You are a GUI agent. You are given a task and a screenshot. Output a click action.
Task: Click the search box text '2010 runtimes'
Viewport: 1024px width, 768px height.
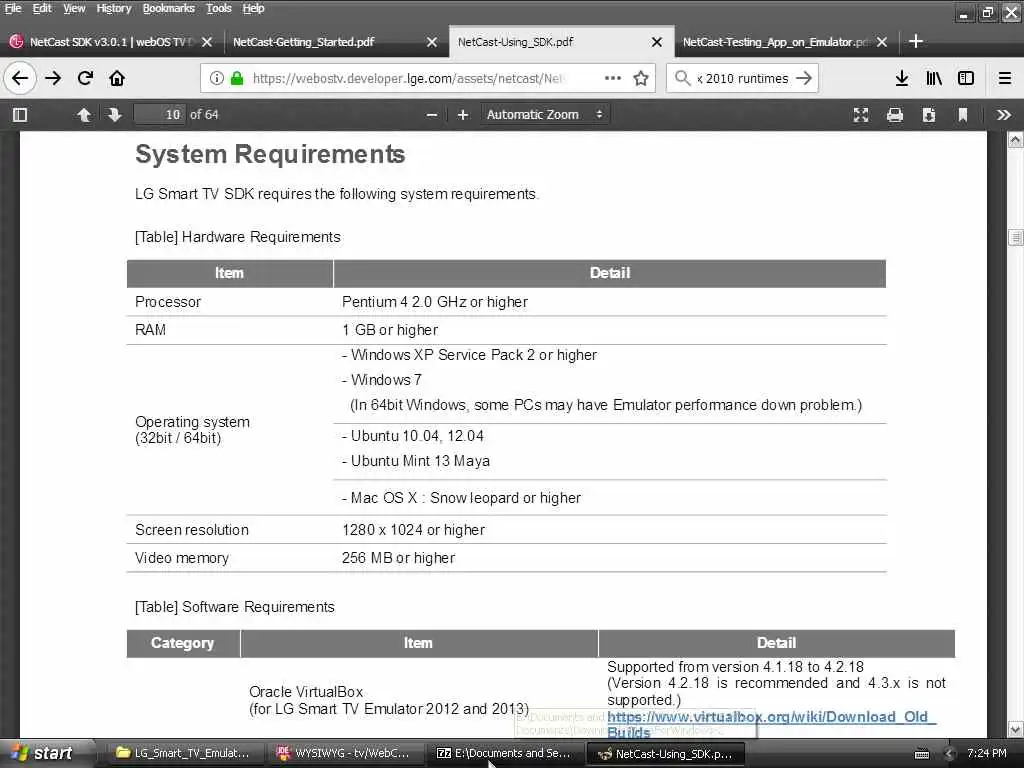click(746, 78)
